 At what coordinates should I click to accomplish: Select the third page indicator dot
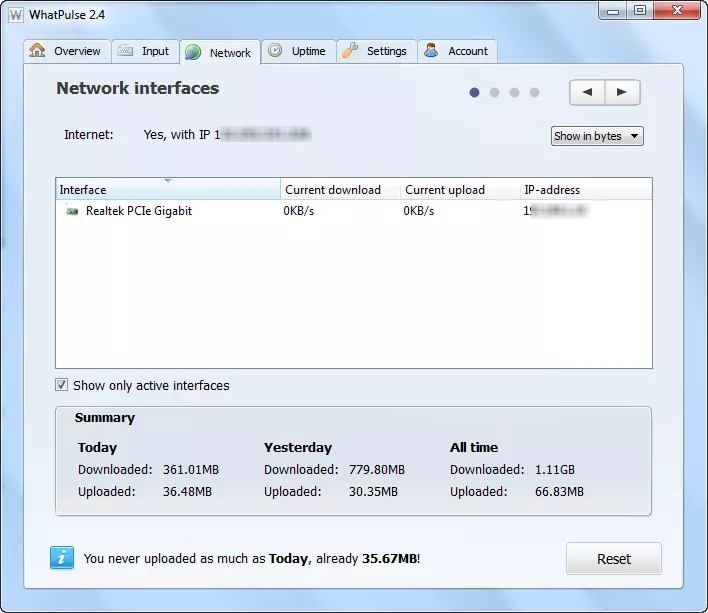[x=514, y=93]
